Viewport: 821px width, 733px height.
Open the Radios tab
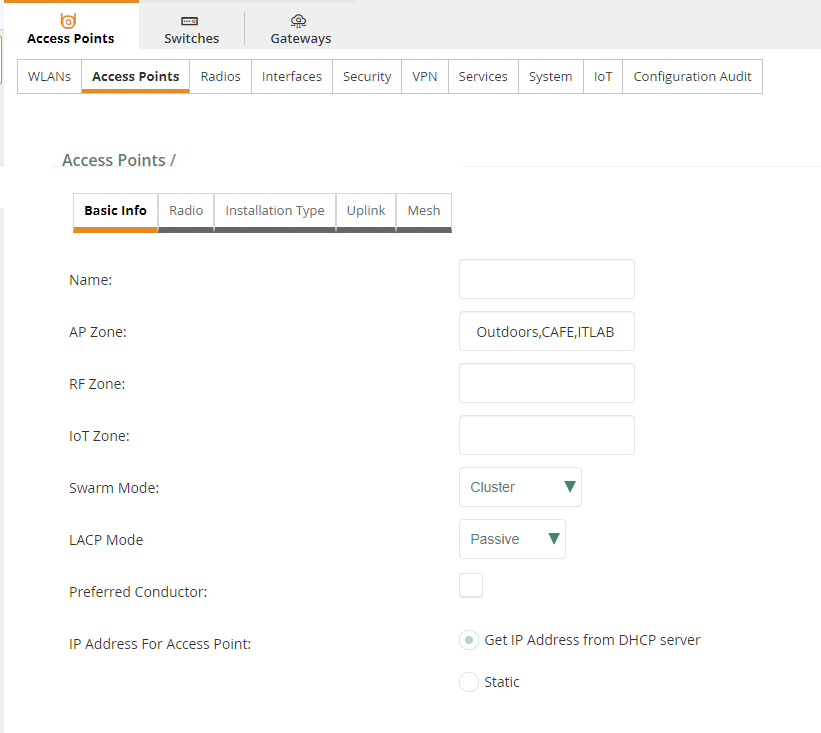tap(220, 76)
